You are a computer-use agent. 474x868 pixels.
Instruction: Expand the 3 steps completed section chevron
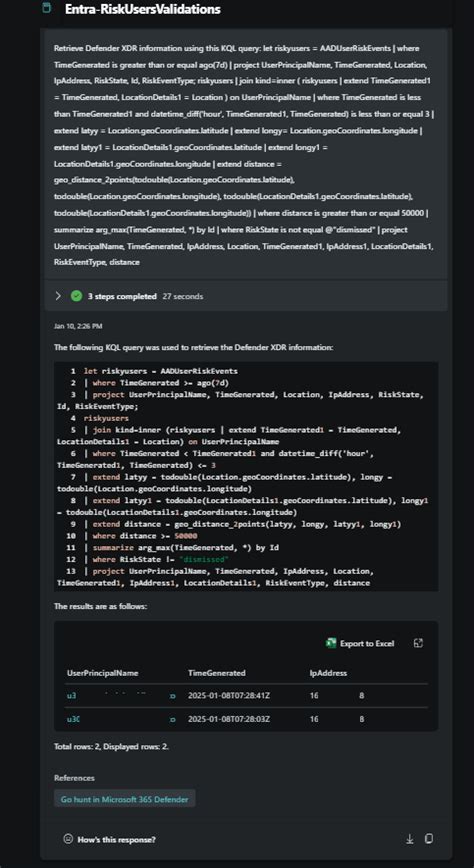(x=58, y=296)
